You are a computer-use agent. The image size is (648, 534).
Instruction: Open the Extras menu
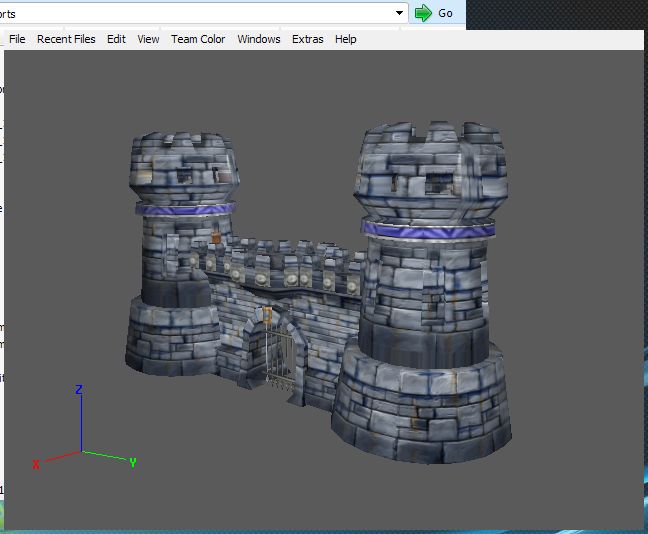click(307, 39)
